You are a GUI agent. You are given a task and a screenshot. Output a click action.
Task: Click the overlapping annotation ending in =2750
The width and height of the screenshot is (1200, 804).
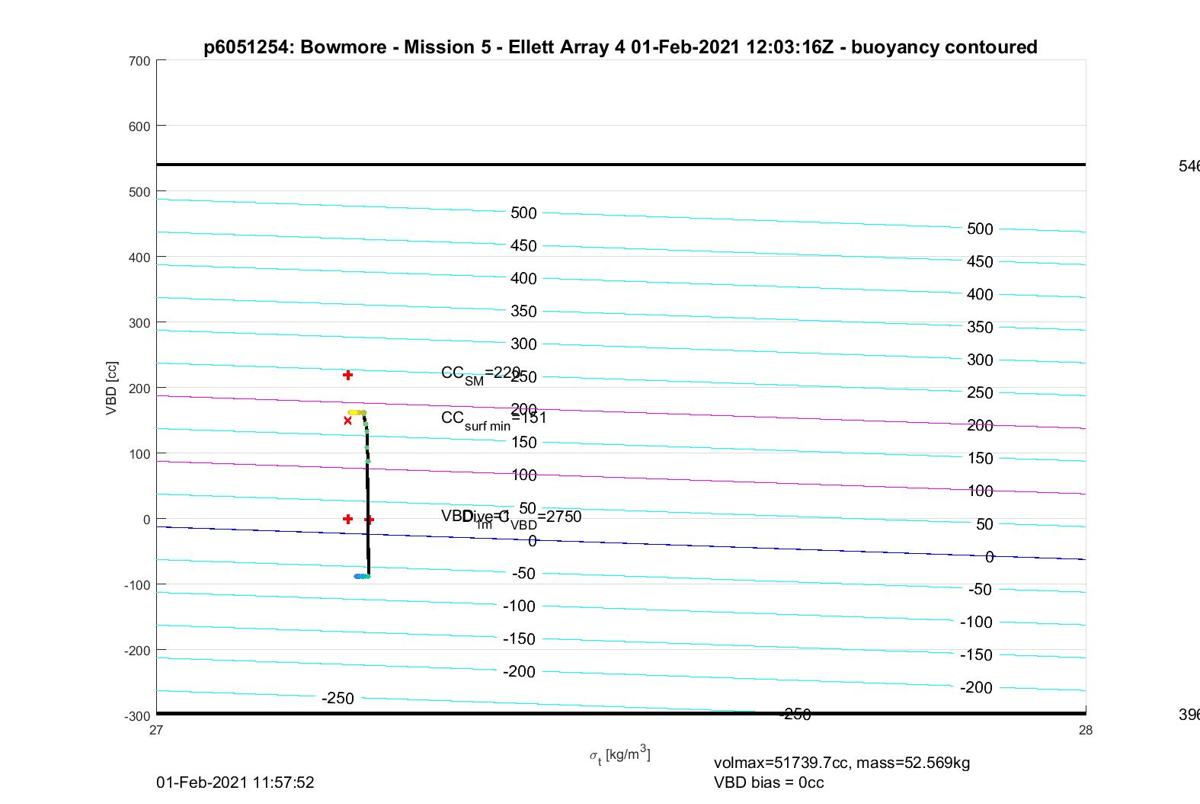511,517
